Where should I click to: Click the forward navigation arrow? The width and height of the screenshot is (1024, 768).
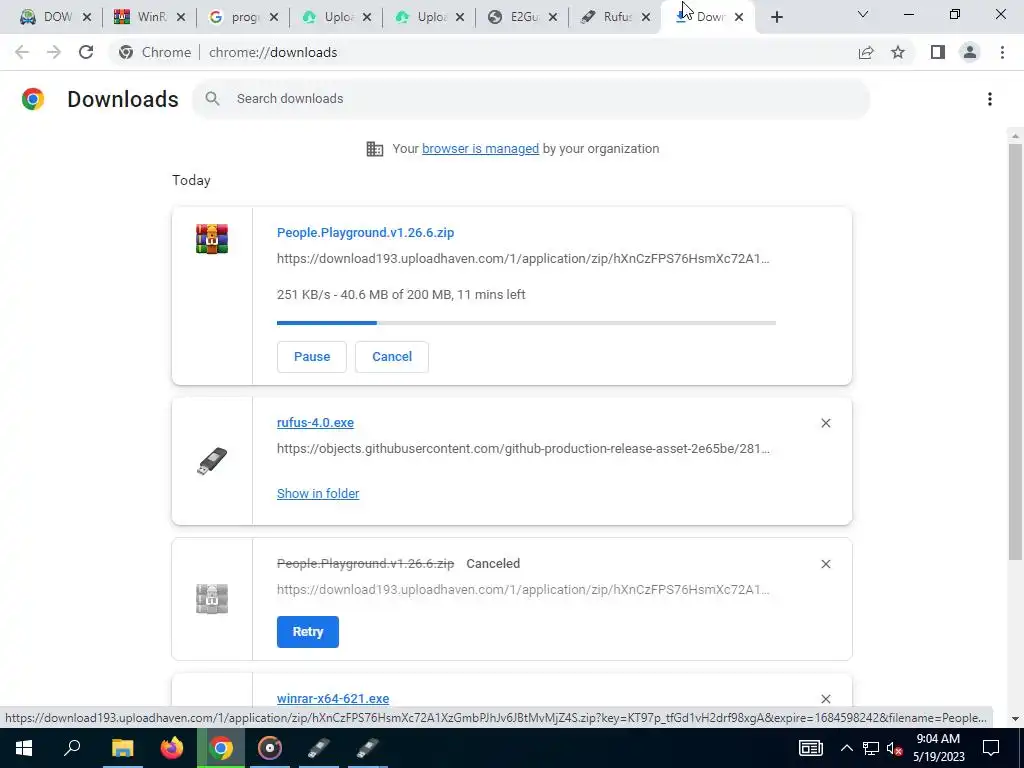(54, 52)
